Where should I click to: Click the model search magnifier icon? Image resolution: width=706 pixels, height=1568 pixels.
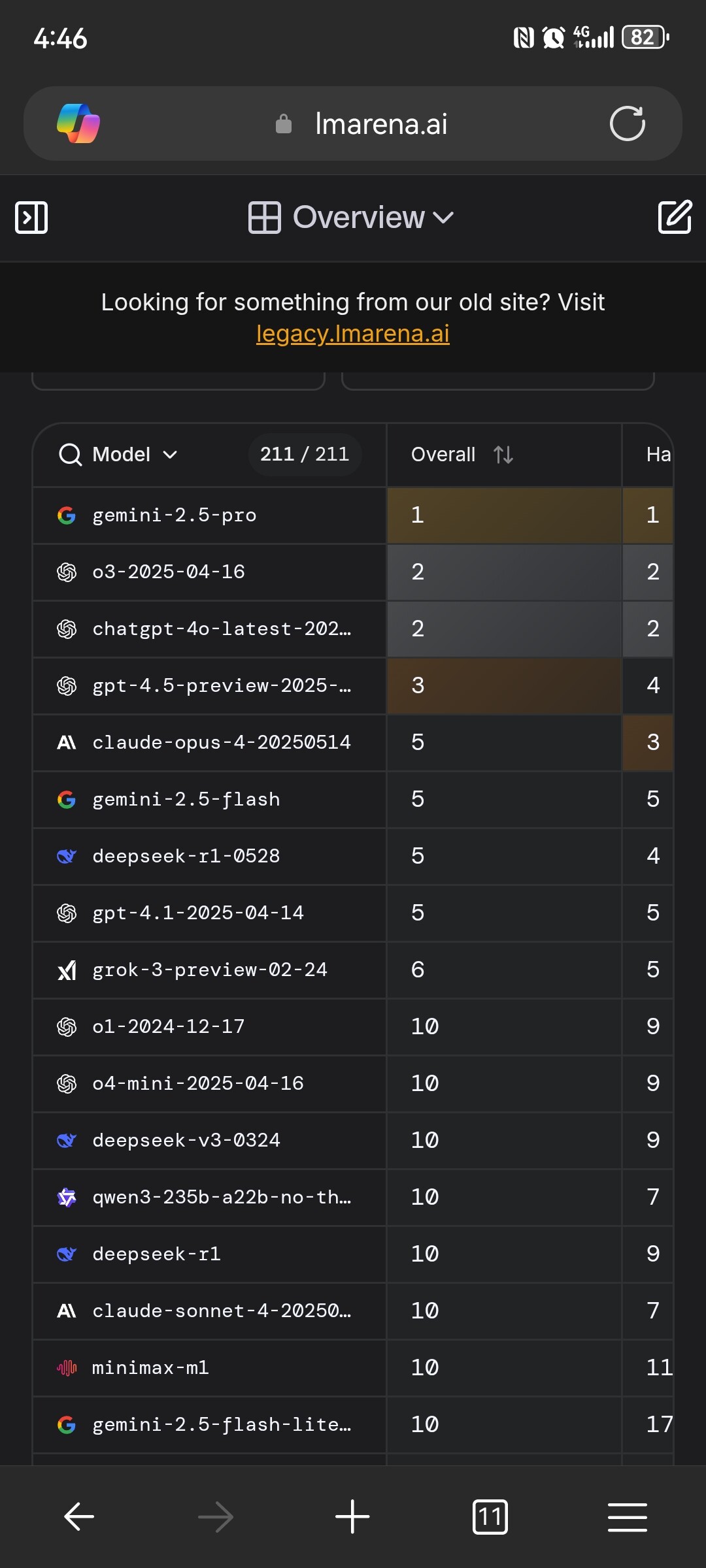point(70,455)
